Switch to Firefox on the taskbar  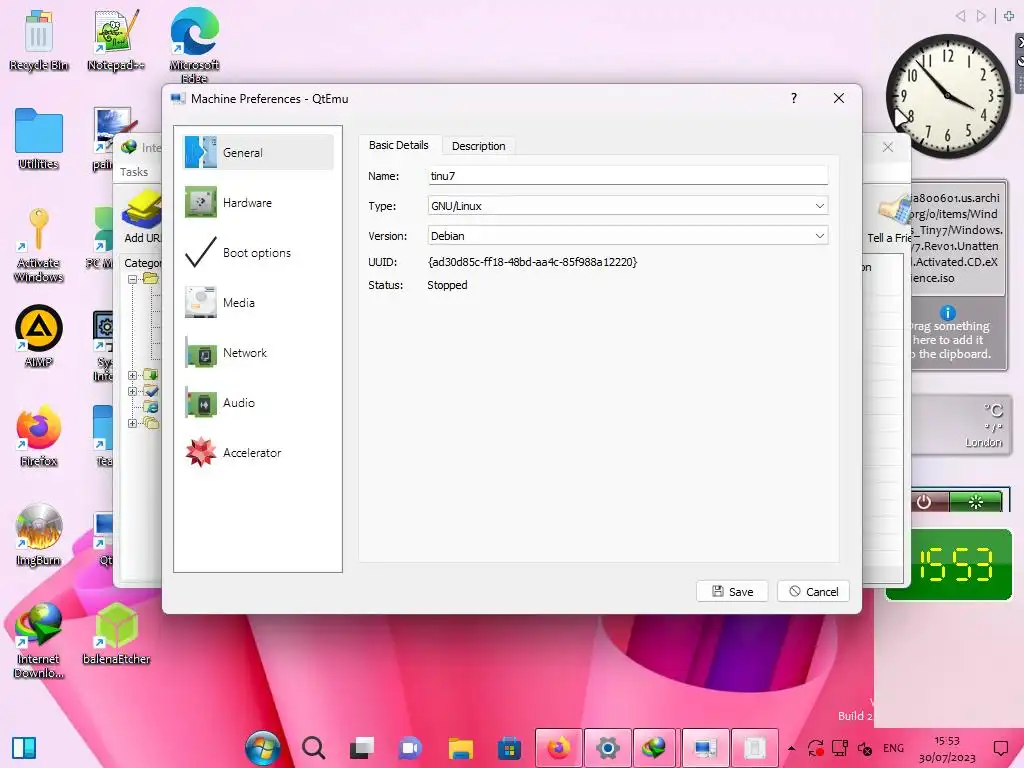(558, 748)
